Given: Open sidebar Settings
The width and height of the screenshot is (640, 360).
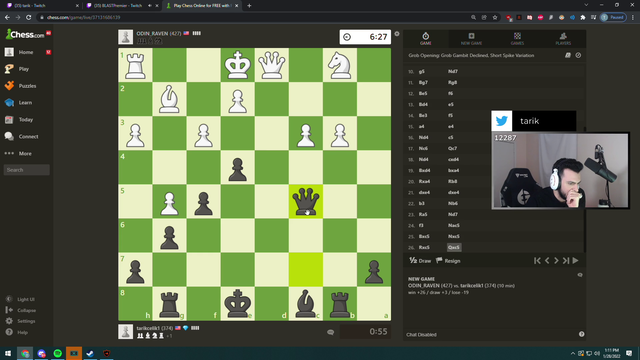Looking at the screenshot, I should click(26, 321).
